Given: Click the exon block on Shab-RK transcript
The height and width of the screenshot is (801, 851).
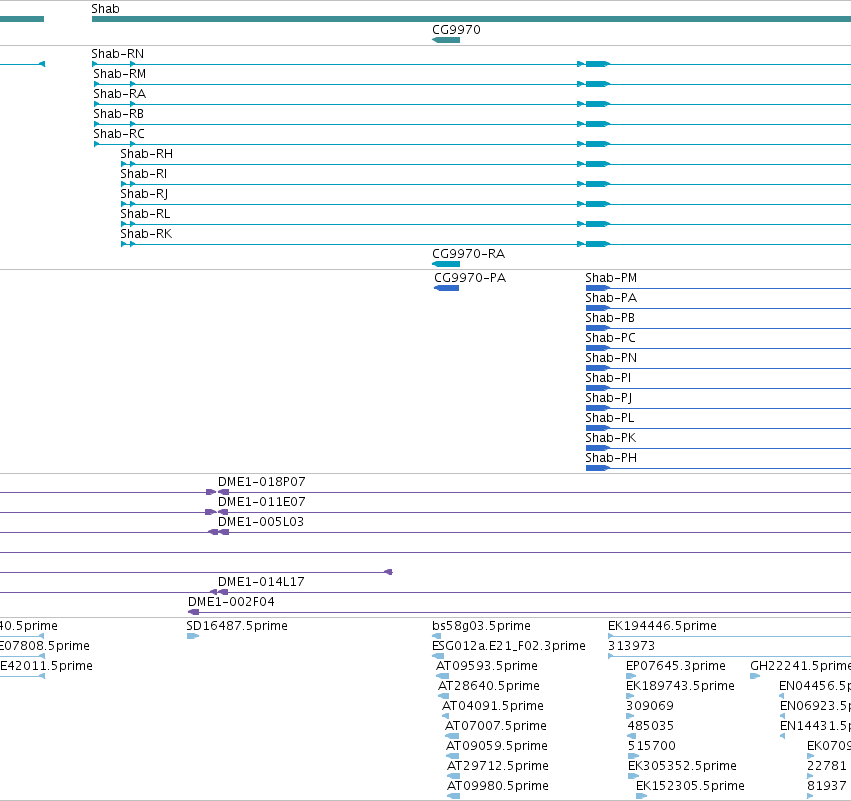Looking at the screenshot, I should coord(598,244).
